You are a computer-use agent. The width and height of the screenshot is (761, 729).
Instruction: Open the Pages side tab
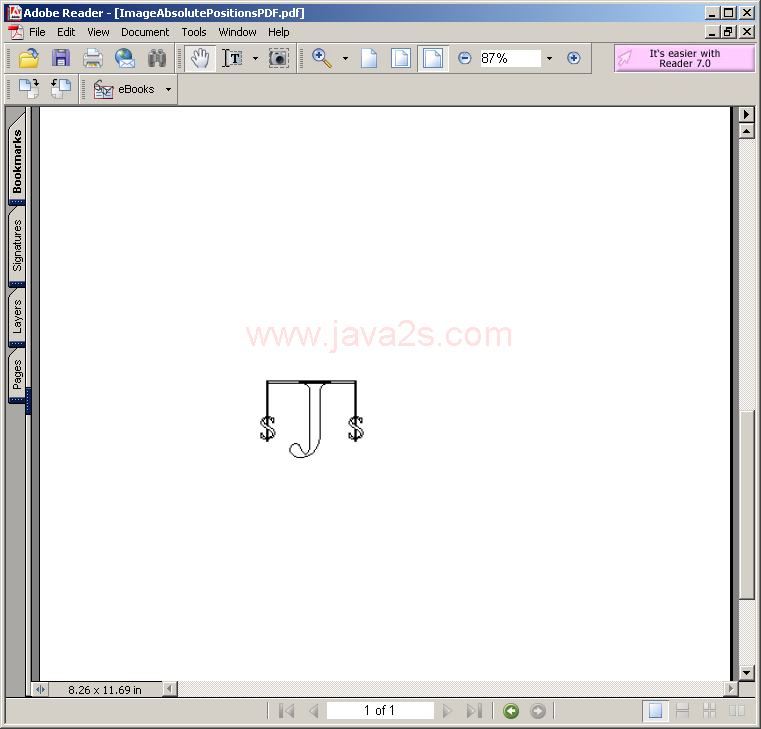point(17,375)
